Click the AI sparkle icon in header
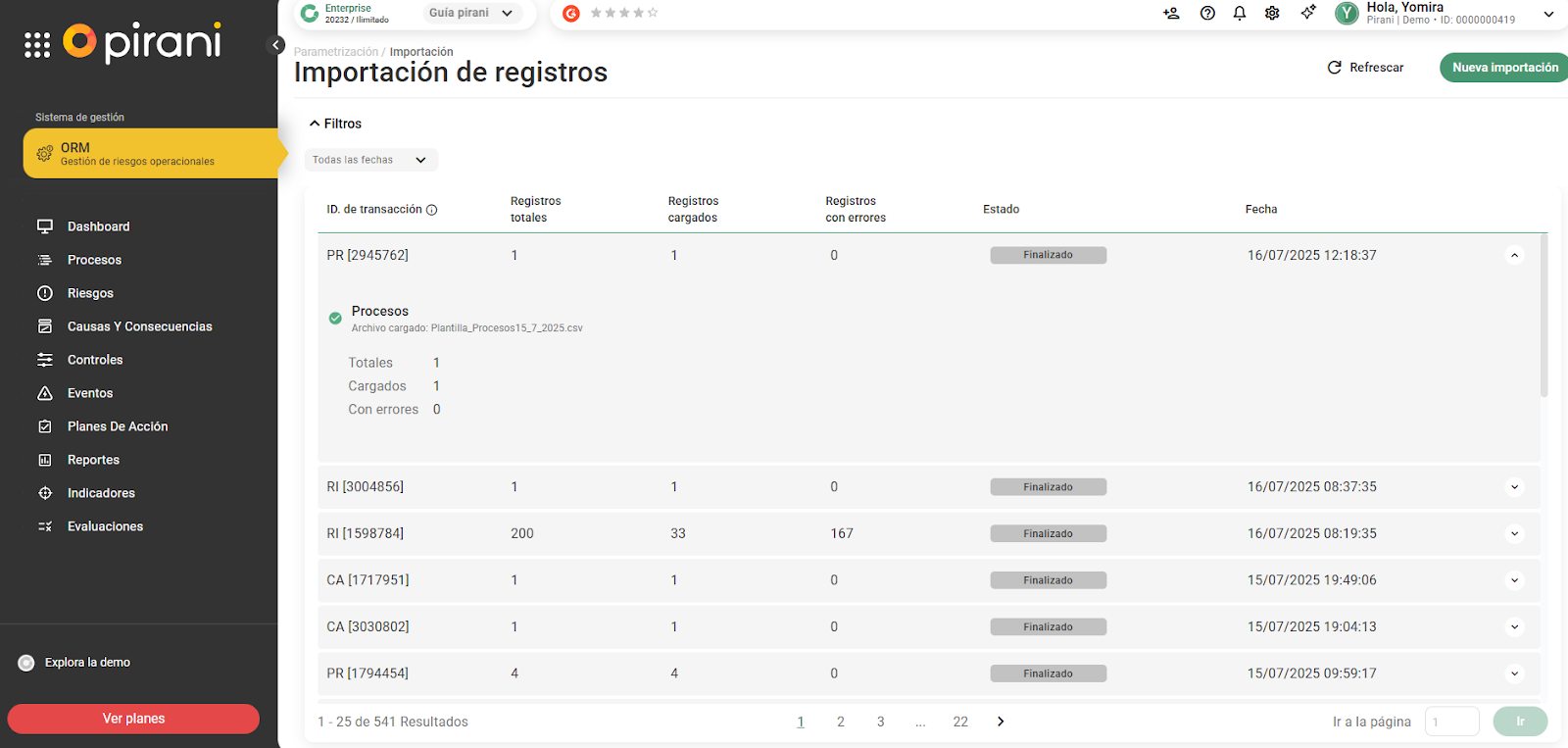 point(1308,13)
